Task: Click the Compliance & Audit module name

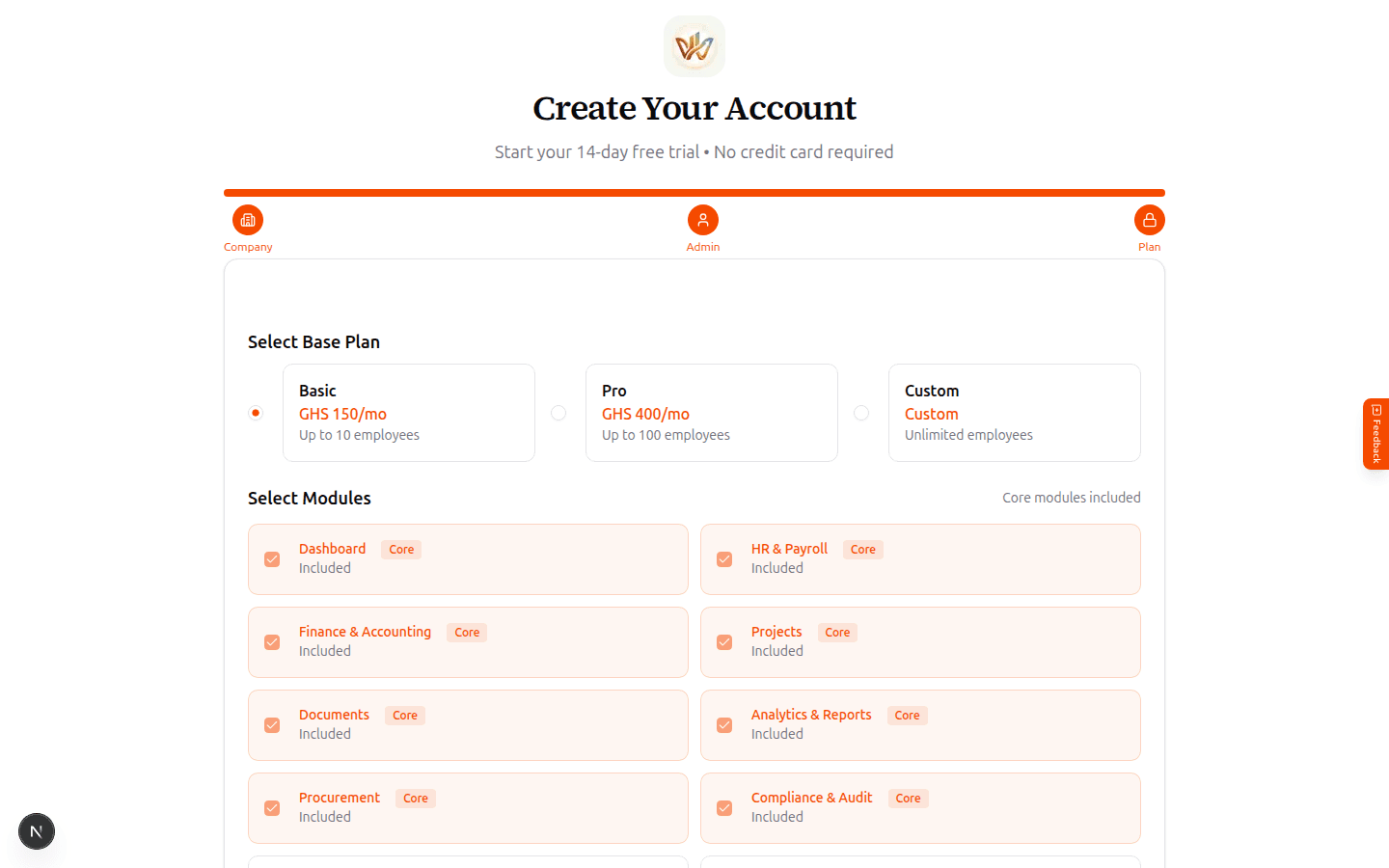Action: pyautogui.click(x=811, y=798)
